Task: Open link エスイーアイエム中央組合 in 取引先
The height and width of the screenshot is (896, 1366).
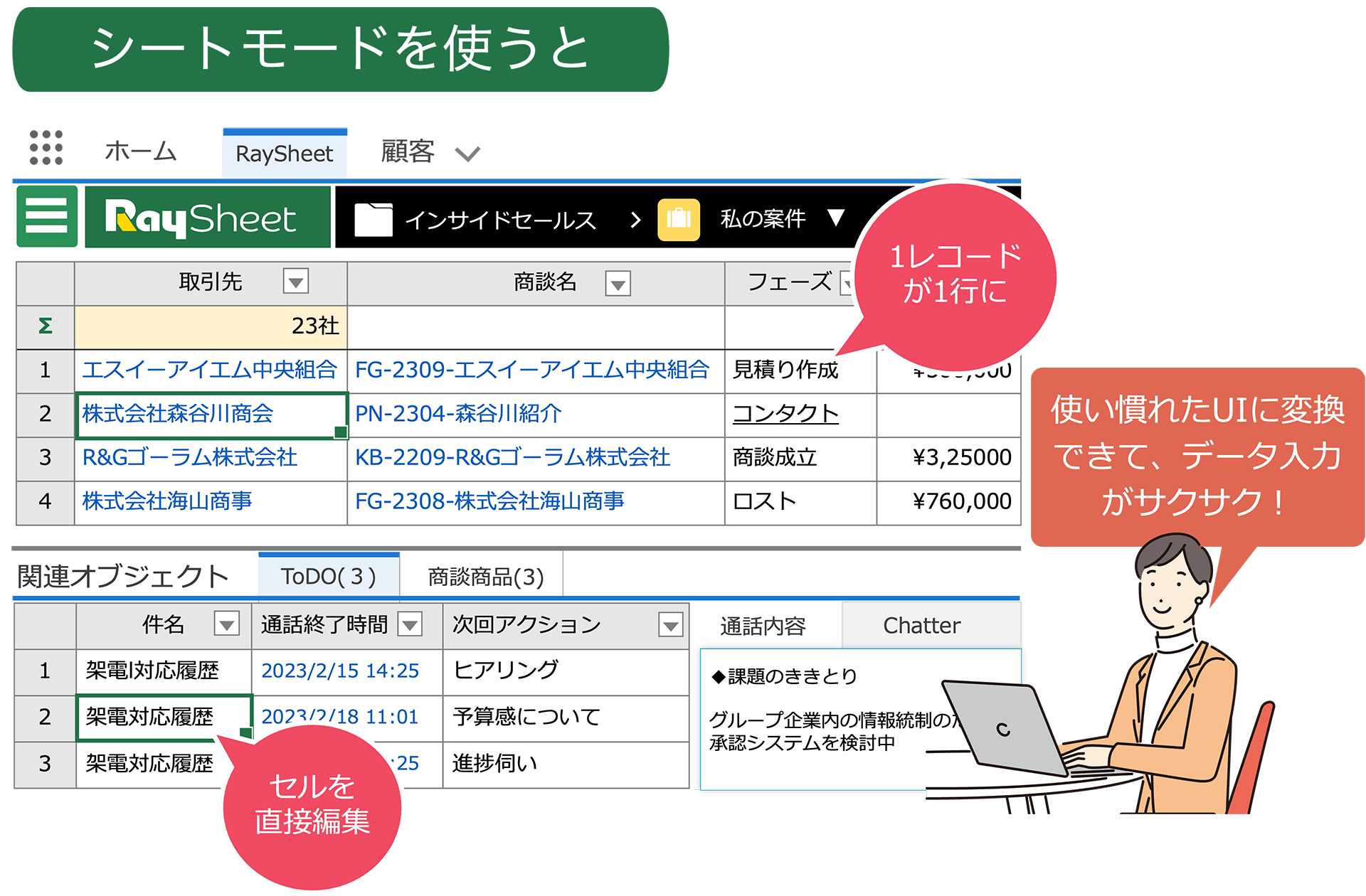Action: [x=209, y=370]
